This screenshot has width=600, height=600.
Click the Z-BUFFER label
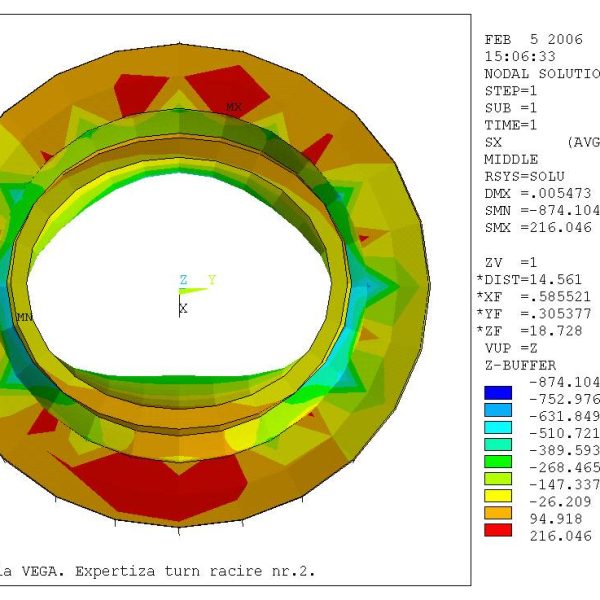pyautogui.click(x=520, y=365)
